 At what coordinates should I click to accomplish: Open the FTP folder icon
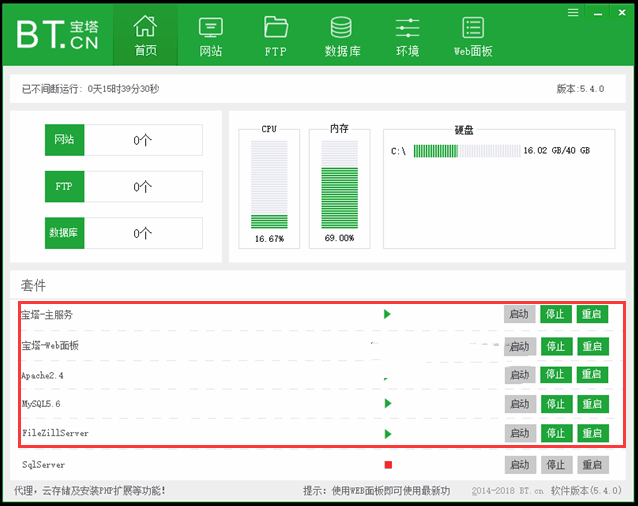[275, 35]
